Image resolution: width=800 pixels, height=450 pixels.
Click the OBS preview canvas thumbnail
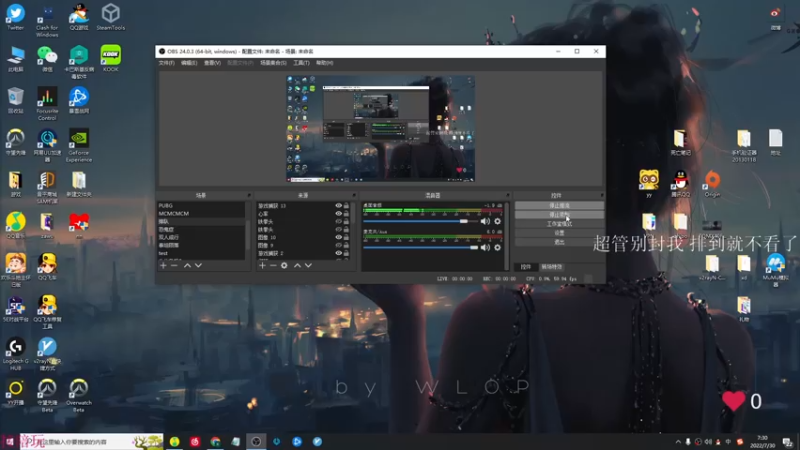click(380, 129)
